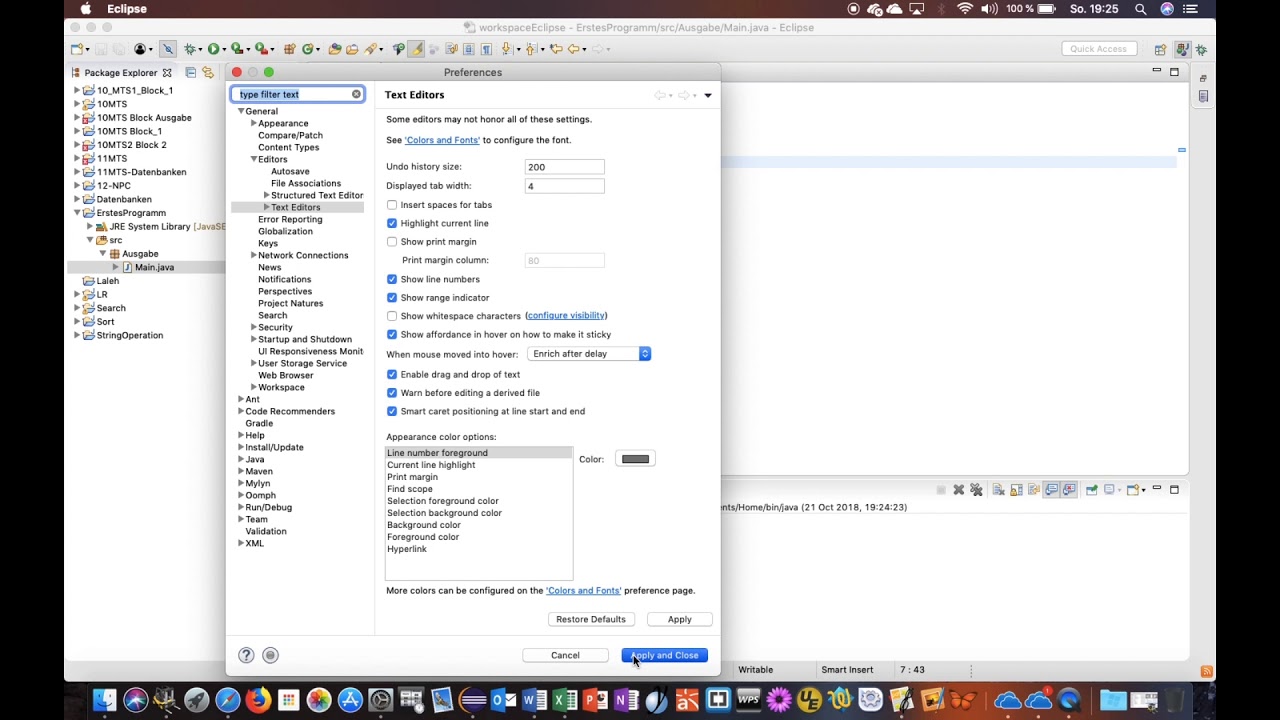Open Preferences help question mark icon

(246, 655)
